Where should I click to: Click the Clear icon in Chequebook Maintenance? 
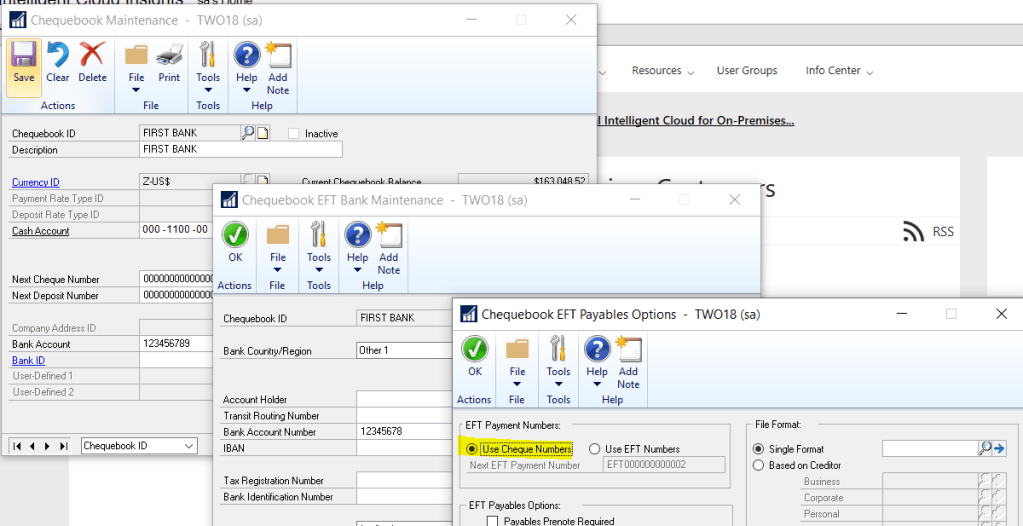(58, 62)
